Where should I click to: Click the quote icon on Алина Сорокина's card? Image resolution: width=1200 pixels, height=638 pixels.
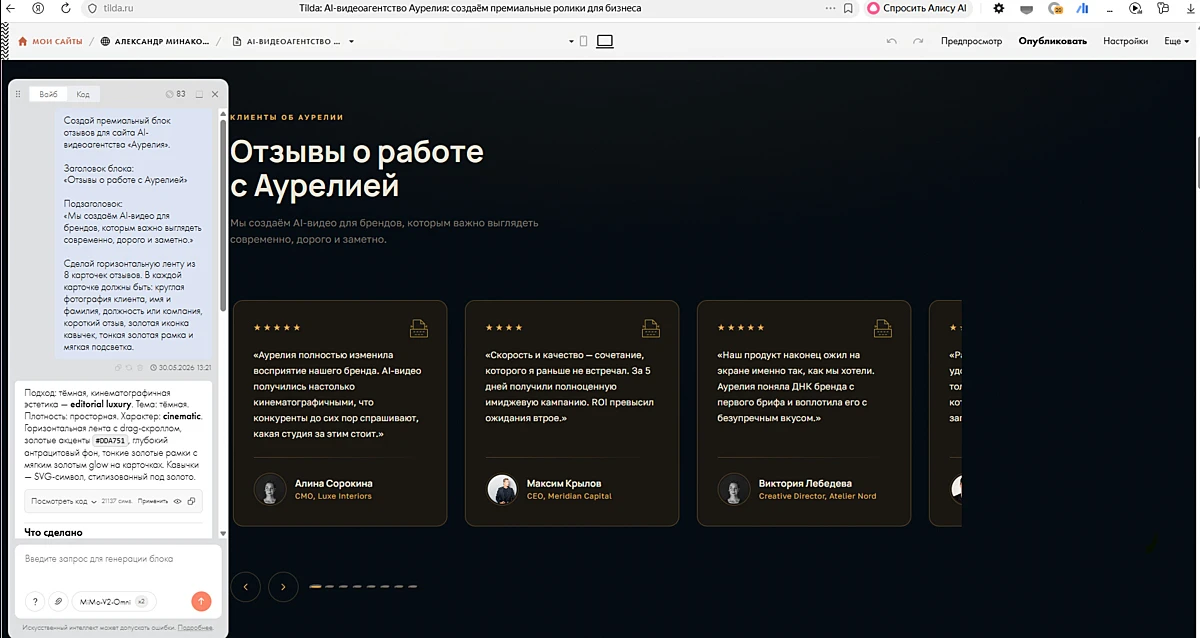pyautogui.click(x=419, y=328)
